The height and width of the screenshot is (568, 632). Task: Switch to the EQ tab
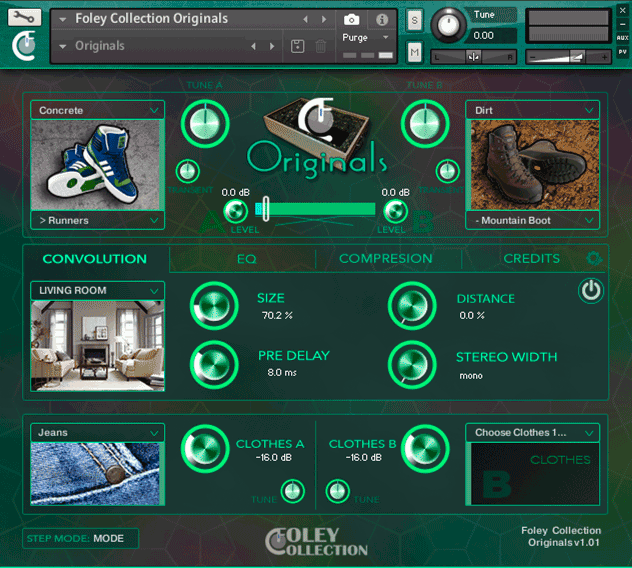pyautogui.click(x=246, y=258)
